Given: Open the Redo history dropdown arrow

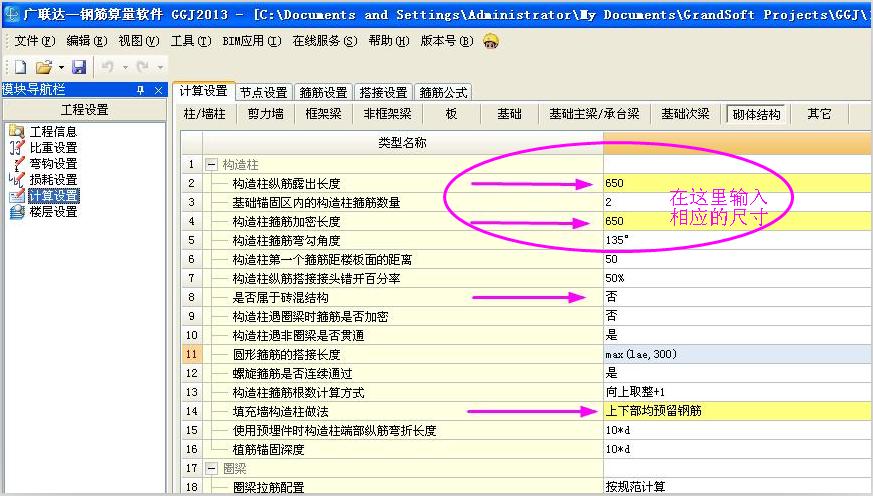Looking at the screenshot, I should click(160, 67).
